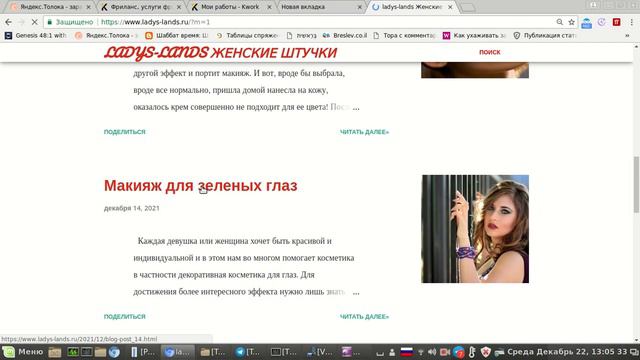640x360 pixels.
Task: Open the Публикация статей bookmark
Action: [x=545, y=36]
